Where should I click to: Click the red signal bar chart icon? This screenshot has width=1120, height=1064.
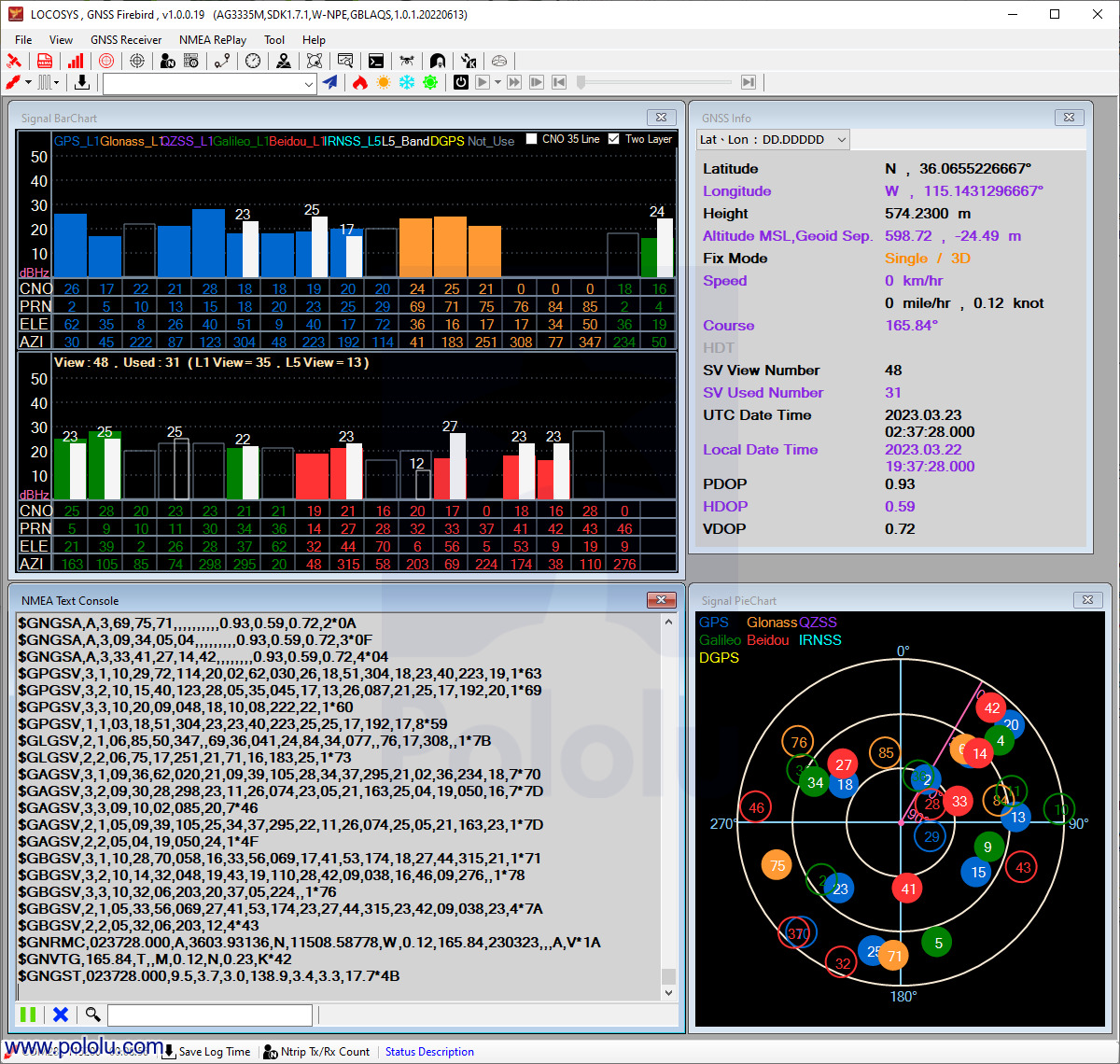tap(76, 62)
